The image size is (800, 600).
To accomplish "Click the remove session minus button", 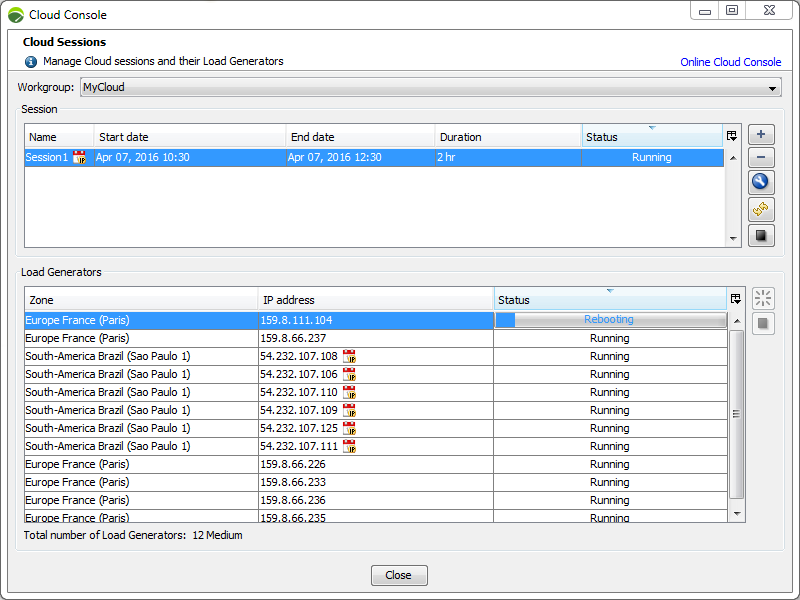I will (761, 158).
